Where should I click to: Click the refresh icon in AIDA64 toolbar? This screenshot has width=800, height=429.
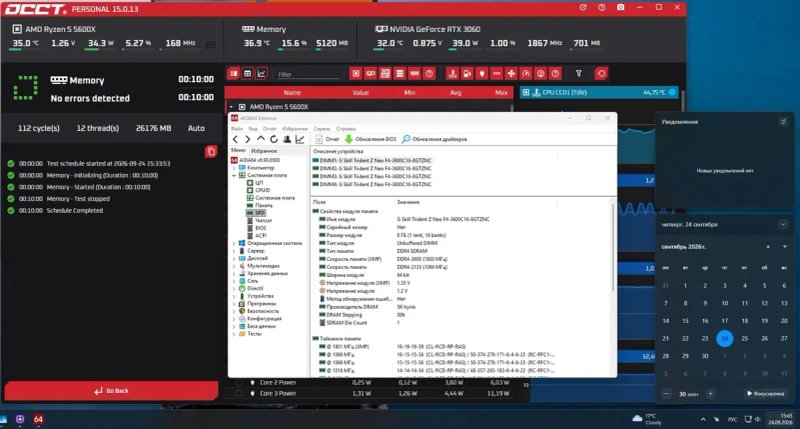tap(274, 139)
